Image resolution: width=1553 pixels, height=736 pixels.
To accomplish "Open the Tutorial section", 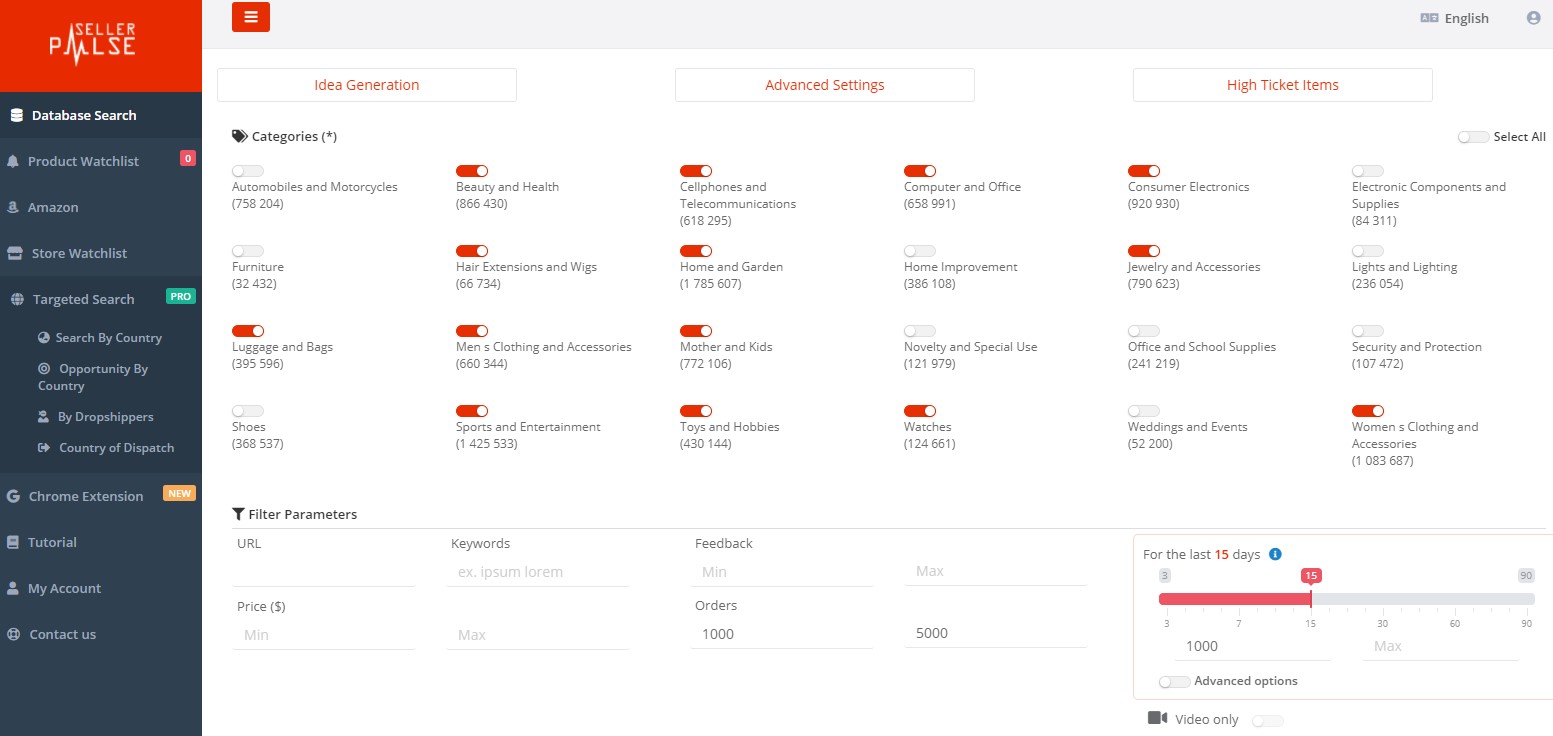I will (50, 542).
